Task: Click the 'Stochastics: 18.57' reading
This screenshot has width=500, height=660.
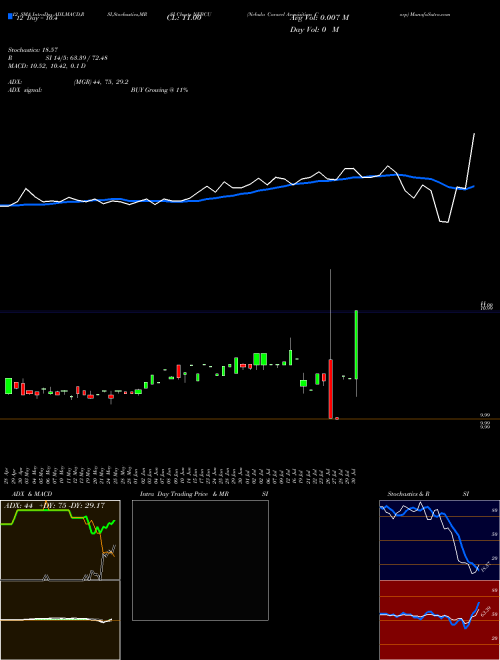Action: (33, 50)
